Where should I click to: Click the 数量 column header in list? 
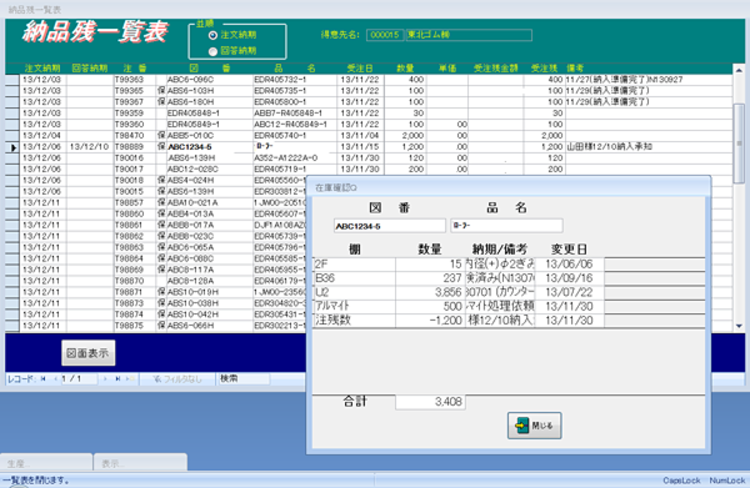coord(406,68)
